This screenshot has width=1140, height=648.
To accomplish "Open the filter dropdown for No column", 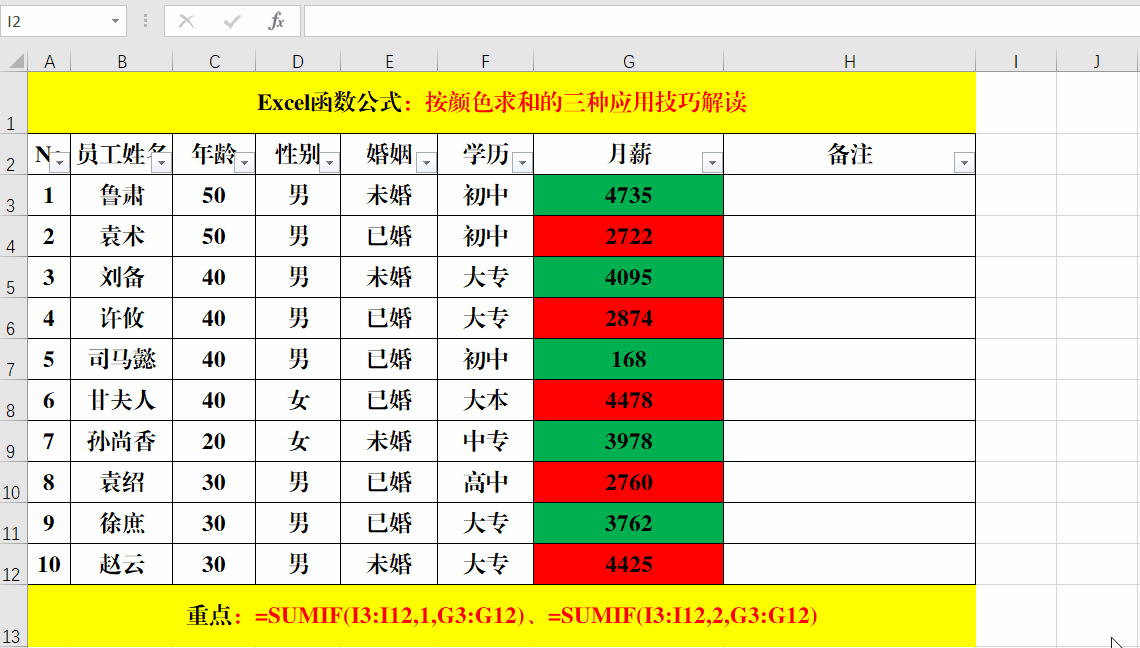I will [x=59, y=163].
